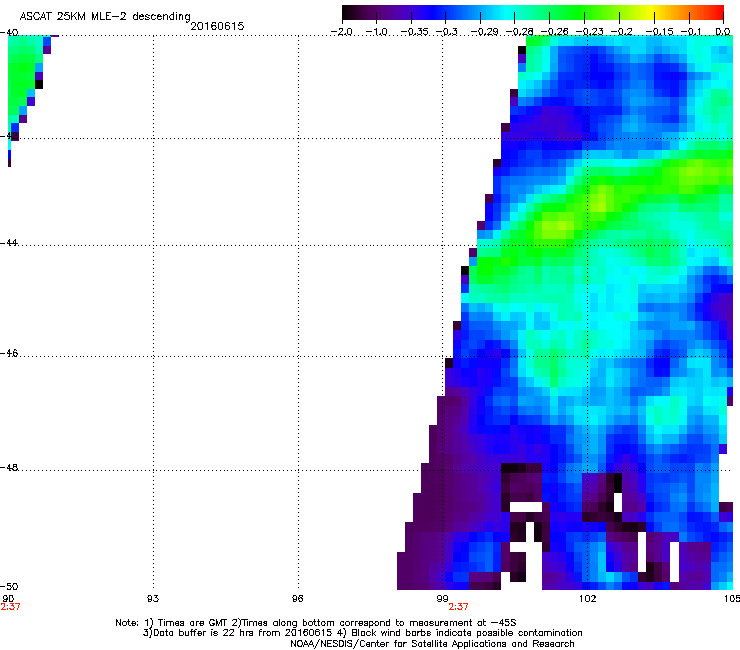Click the color bar label '-0.2'

[621, 32]
